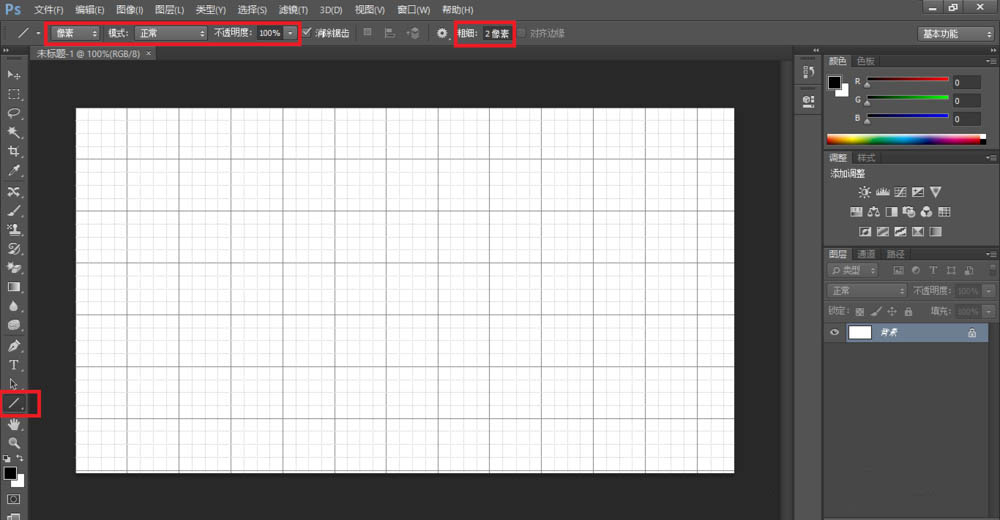The image size is (1000, 520).
Task: Toggle lock position icon
Action: point(892,311)
